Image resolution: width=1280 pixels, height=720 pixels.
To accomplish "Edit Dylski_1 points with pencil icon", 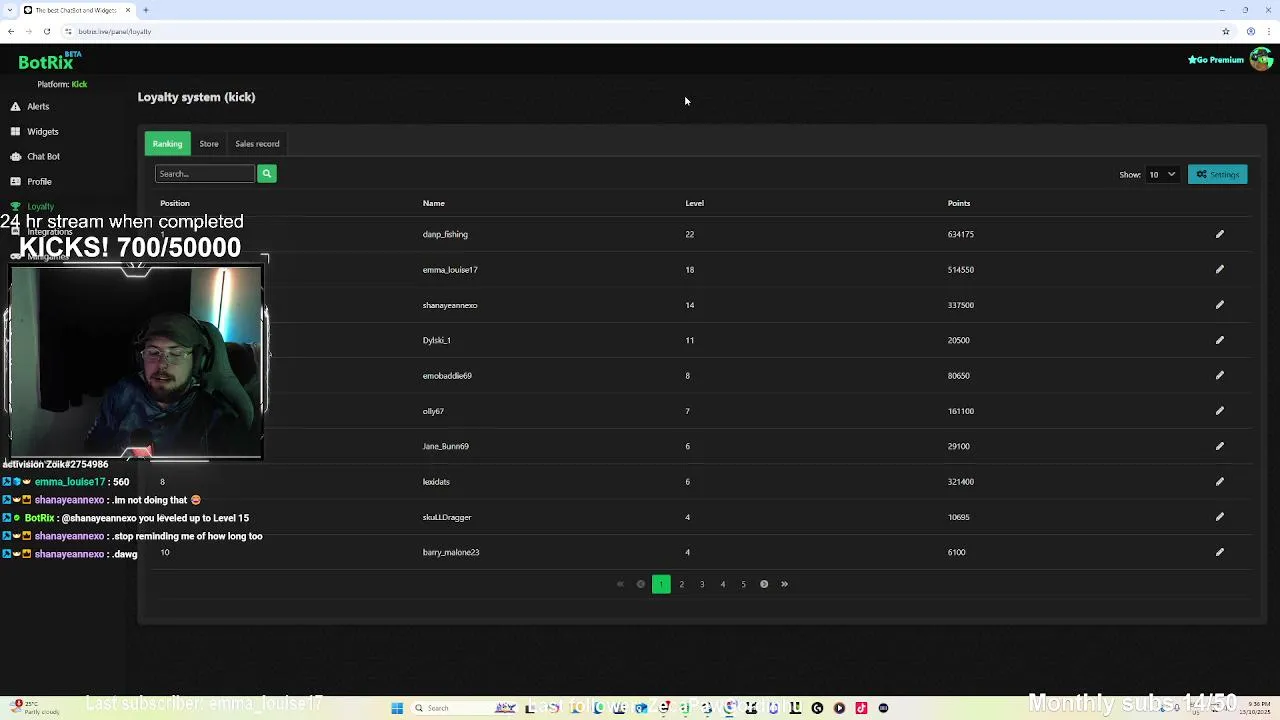I will [x=1219, y=340].
